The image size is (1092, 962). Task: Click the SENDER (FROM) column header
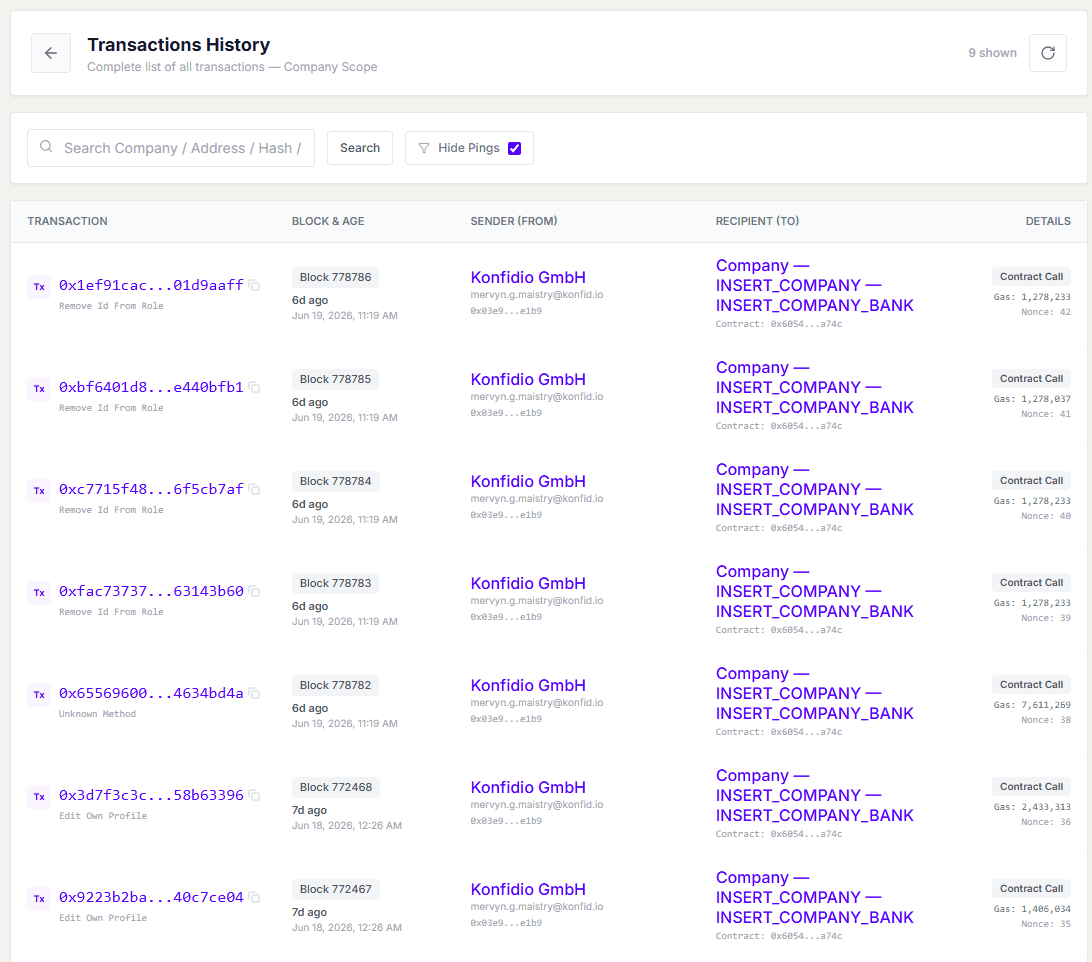(x=514, y=221)
